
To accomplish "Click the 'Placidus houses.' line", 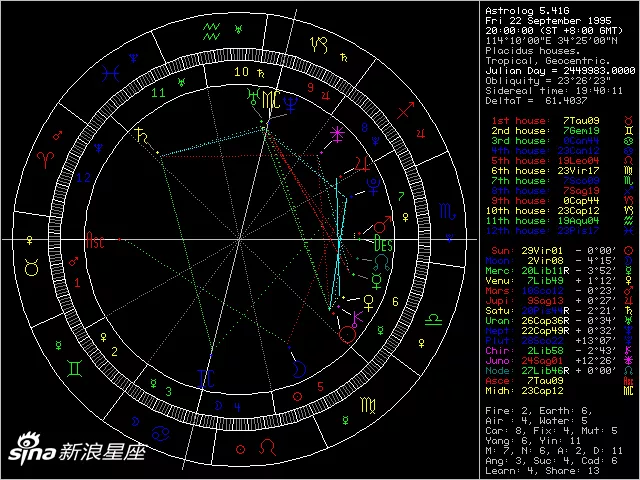I will click(x=533, y=51).
